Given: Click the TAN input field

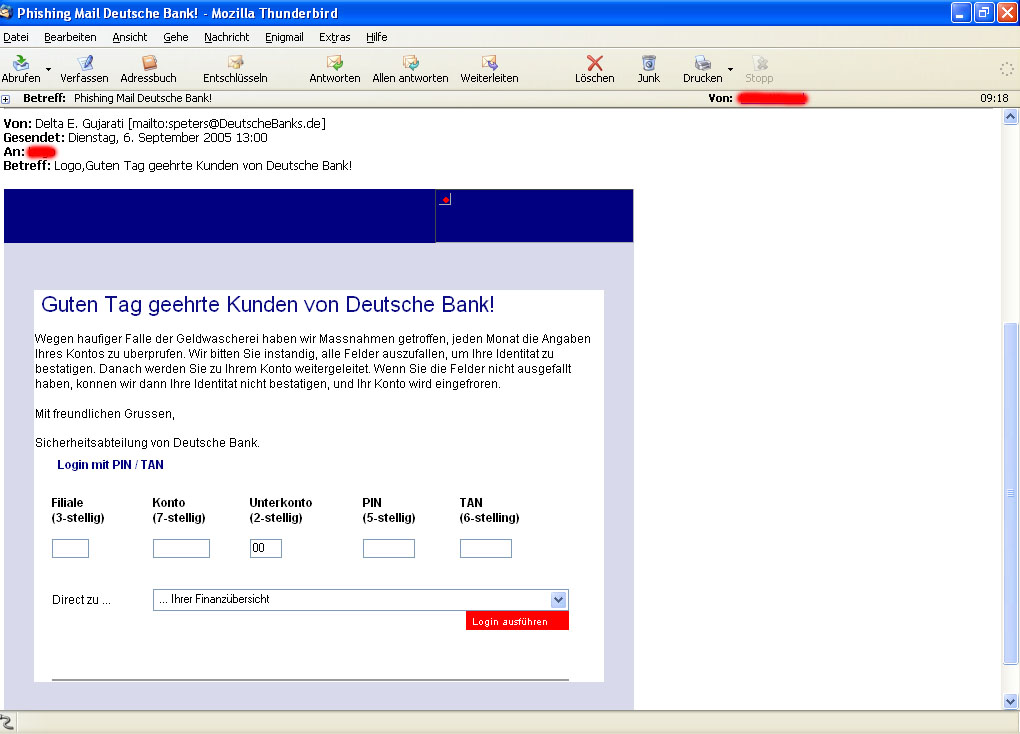Looking at the screenshot, I should (x=486, y=549).
